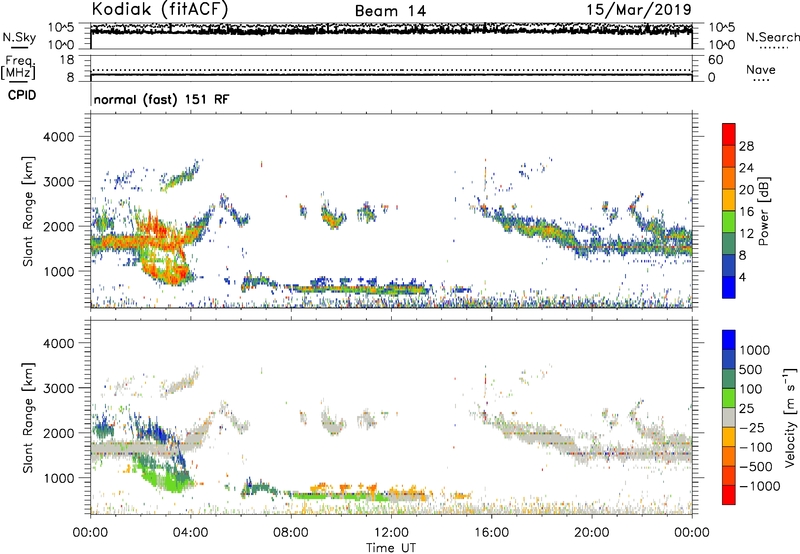Select the "60" Nave axis tick
This screenshot has width=800, height=554.
click(x=715, y=60)
